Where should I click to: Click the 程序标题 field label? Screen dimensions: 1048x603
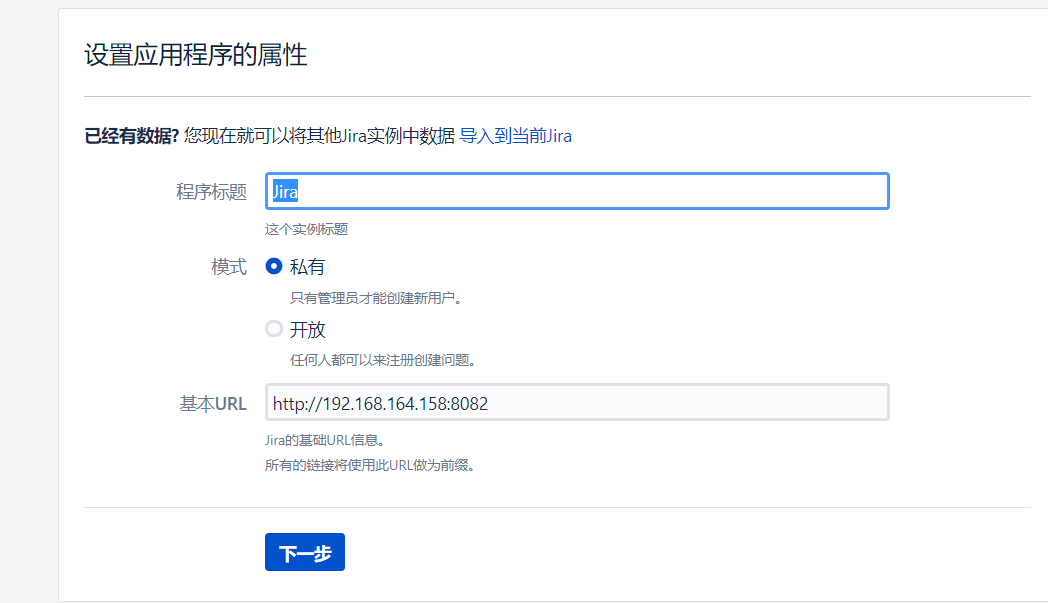coord(211,192)
